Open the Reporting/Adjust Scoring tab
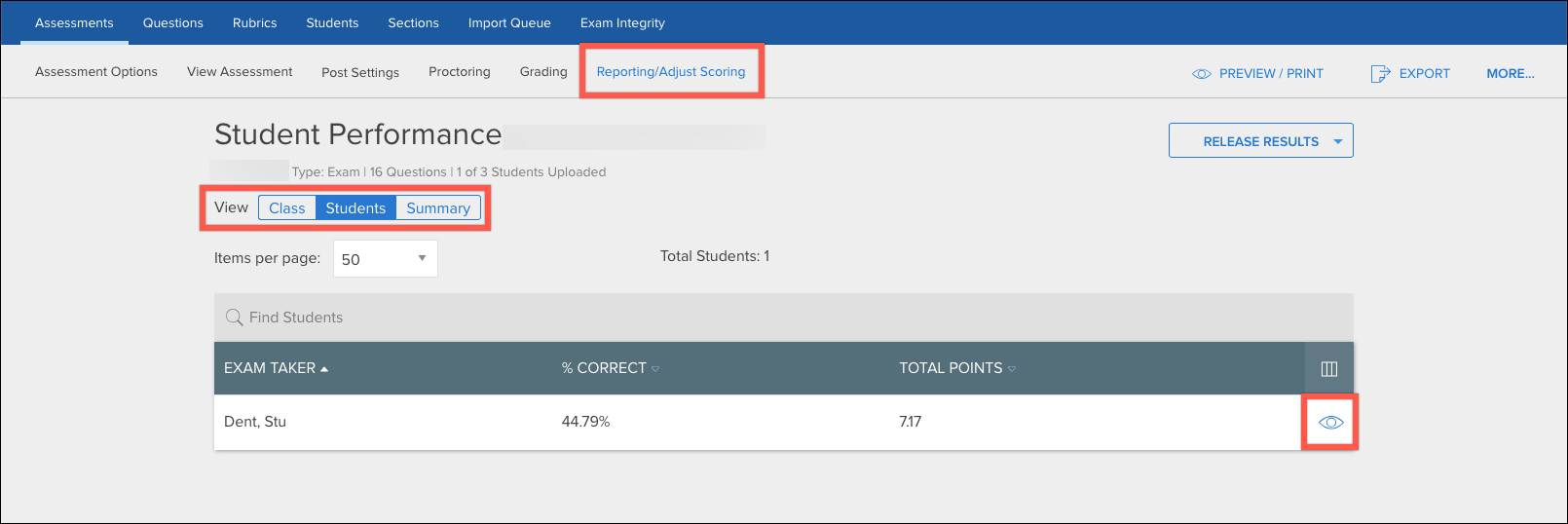The height and width of the screenshot is (524, 1568). [x=671, y=72]
